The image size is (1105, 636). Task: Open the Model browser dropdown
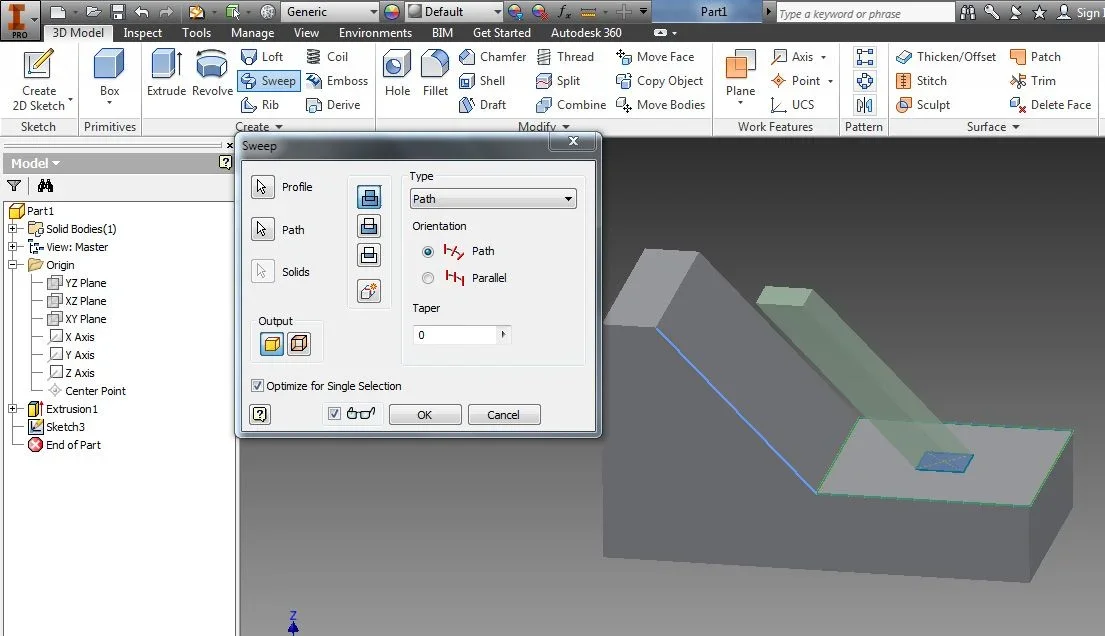(x=35, y=164)
